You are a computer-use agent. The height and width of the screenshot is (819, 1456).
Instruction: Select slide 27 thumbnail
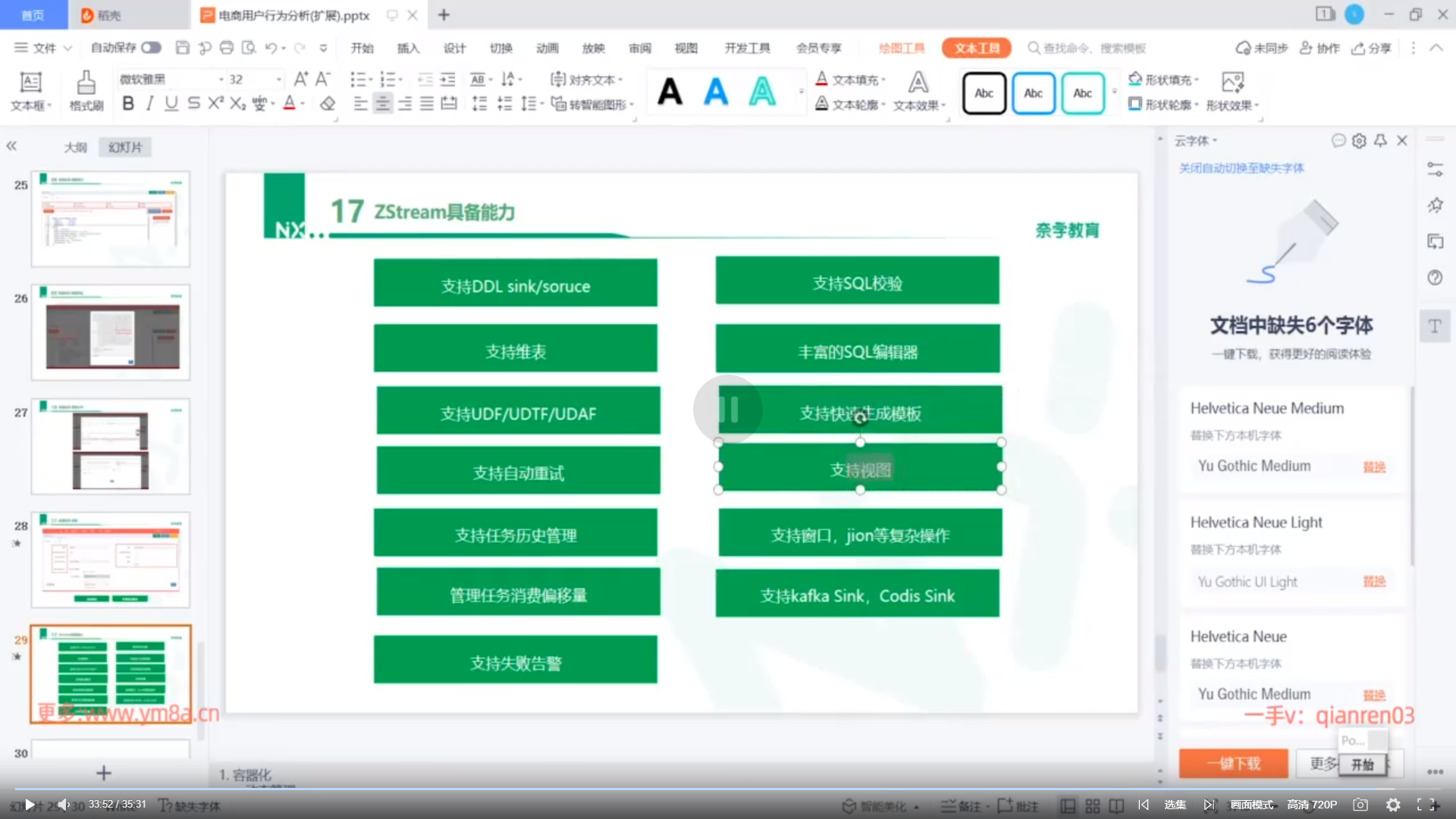point(111,447)
